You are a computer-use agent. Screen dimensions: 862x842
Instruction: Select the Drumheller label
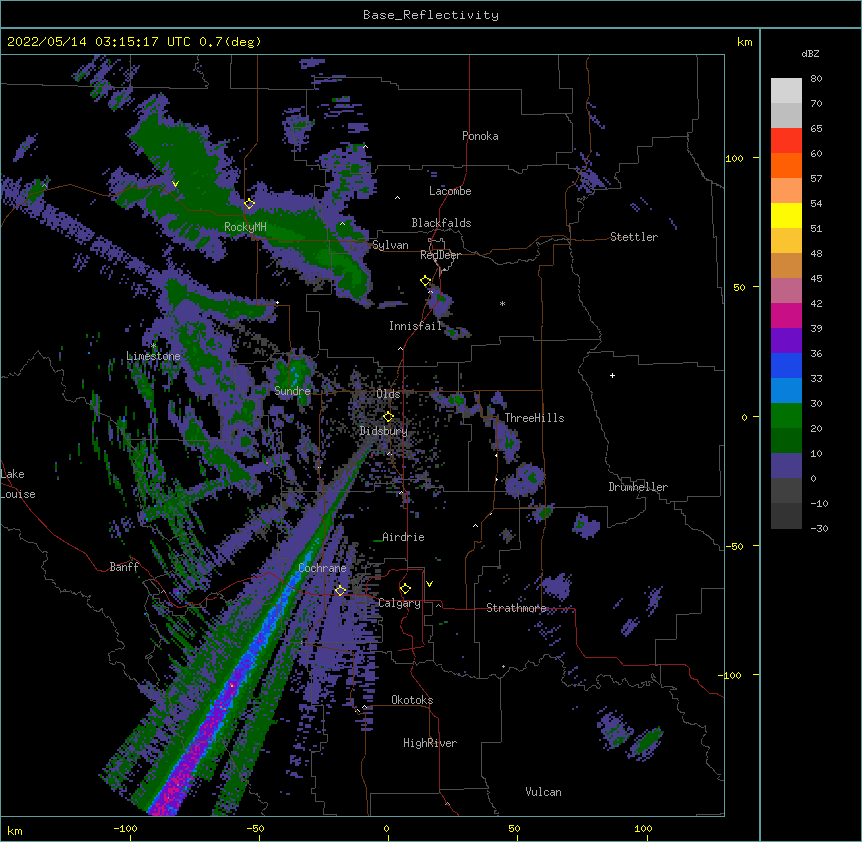(638, 487)
